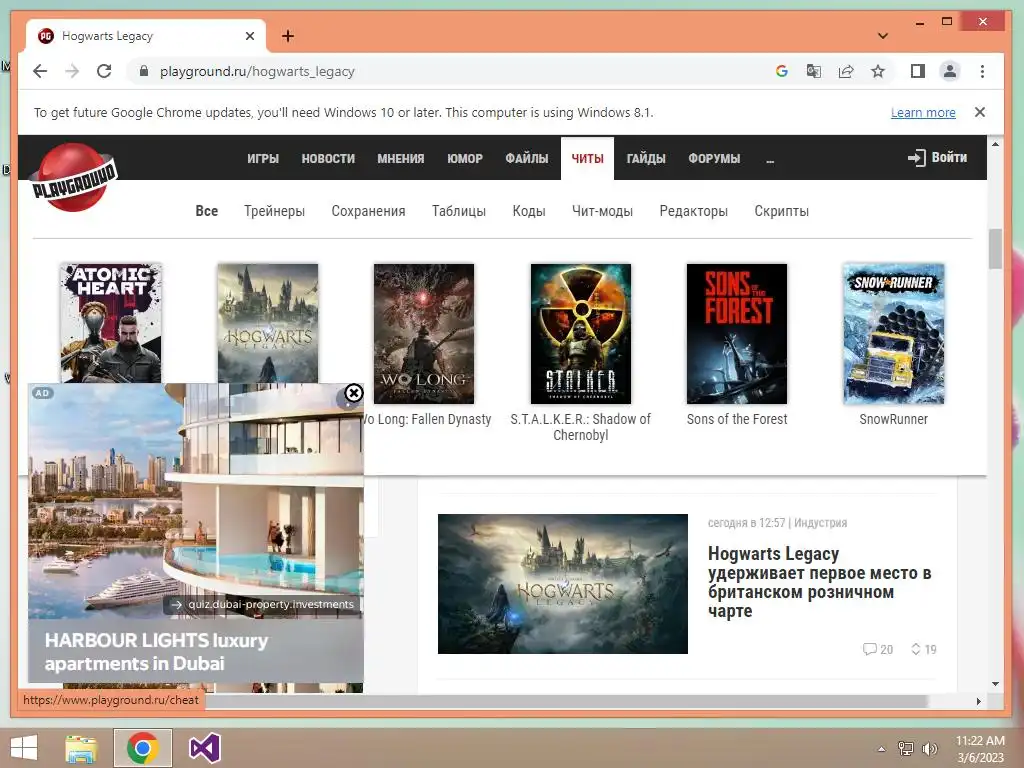This screenshot has width=1024, height=768.
Task: Open the ИГРЫ menu item
Action: coord(263,158)
